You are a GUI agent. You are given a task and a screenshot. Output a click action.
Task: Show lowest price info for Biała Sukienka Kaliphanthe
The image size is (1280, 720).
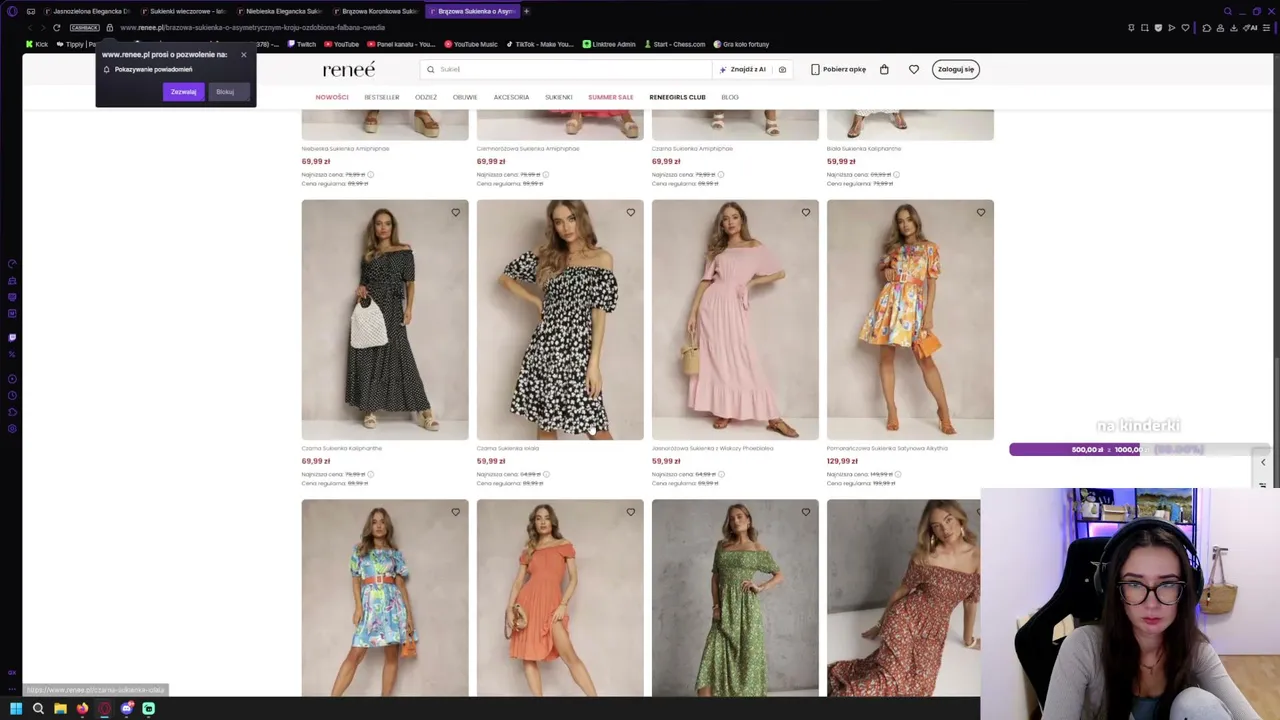coord(896,175)
